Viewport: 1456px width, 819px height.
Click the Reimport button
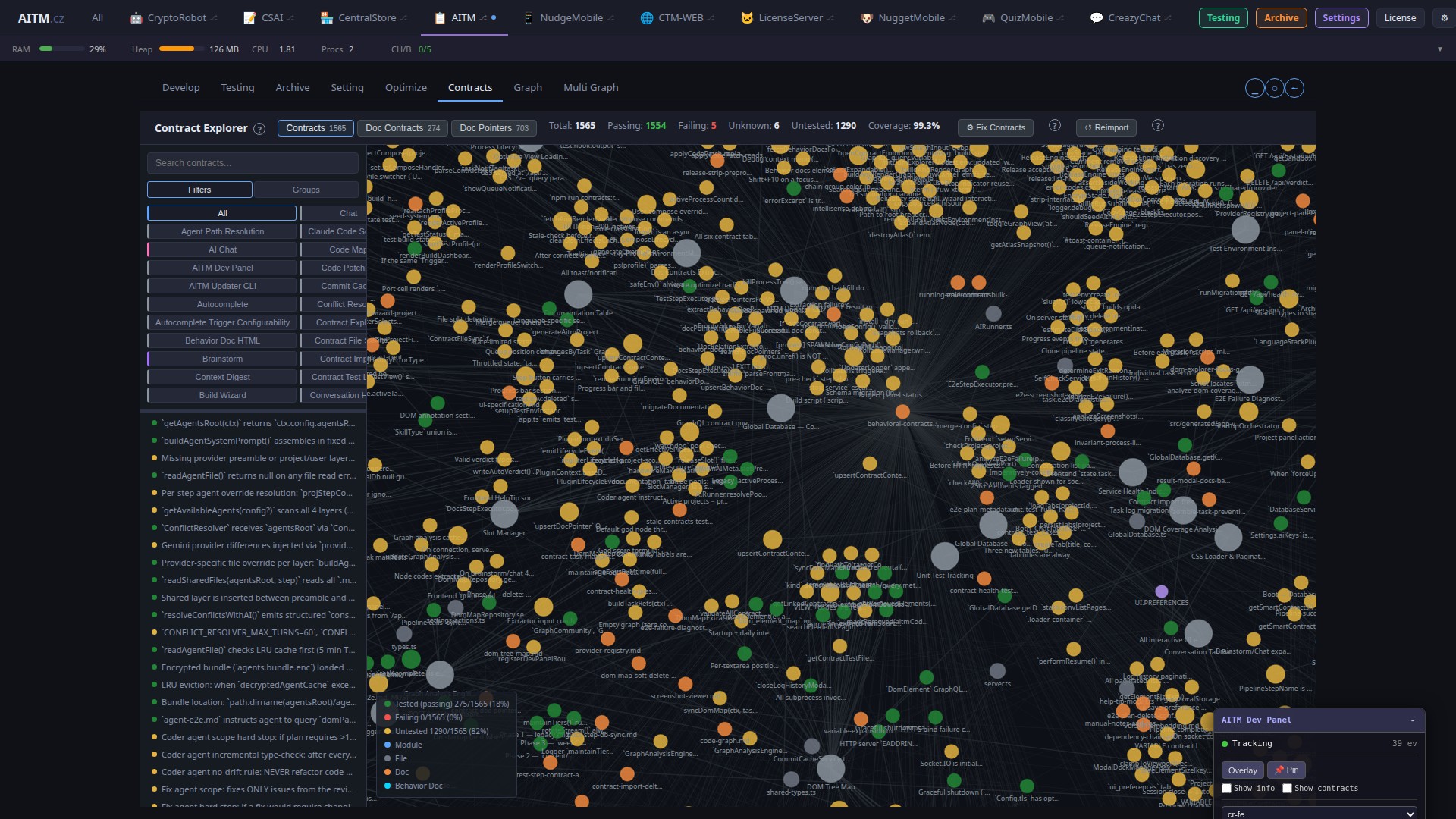1106,127
